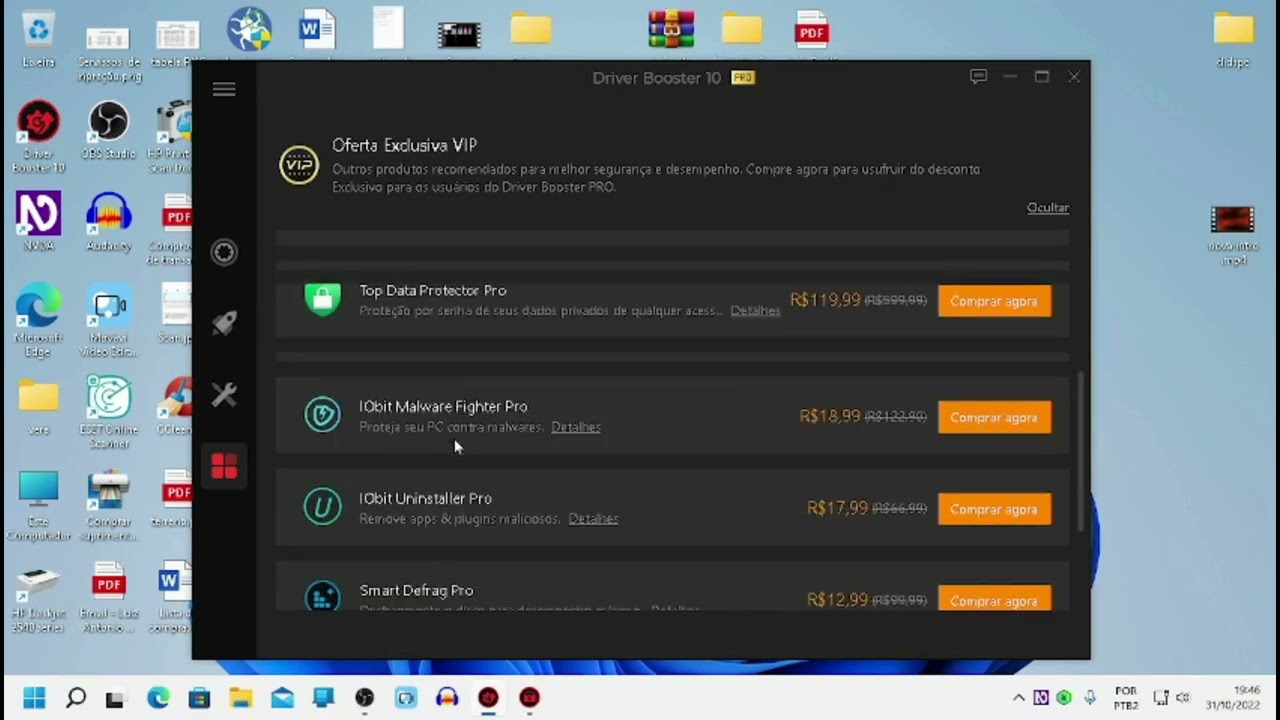Buy IObit Malware Fighter Pro now
The height and width of the screenshot is (720, 1280).
click(x=994, y=417)
